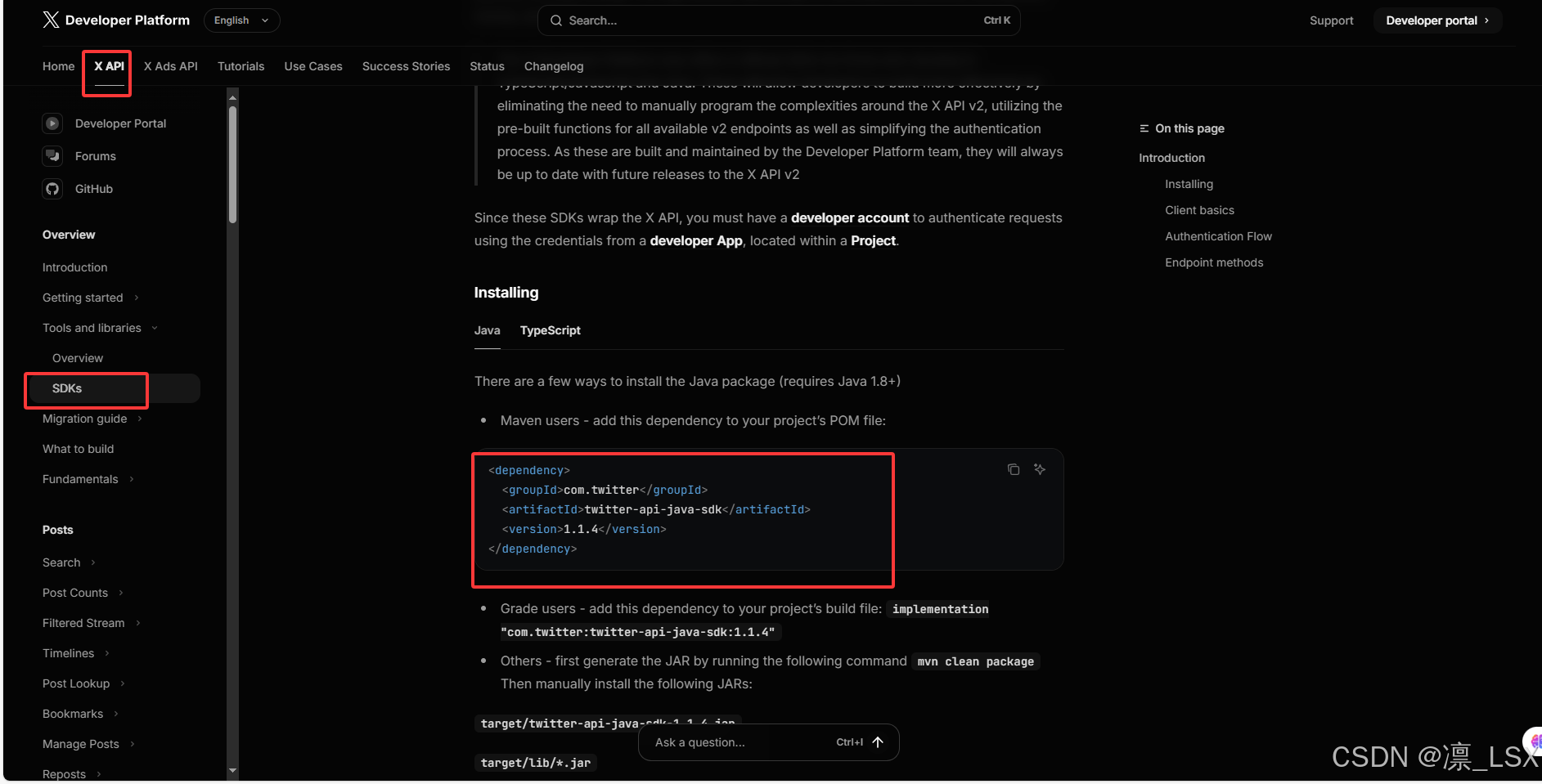This screenshot has height=784, width=1542.
Task: Open What to build page
Action: coord(79,449)
